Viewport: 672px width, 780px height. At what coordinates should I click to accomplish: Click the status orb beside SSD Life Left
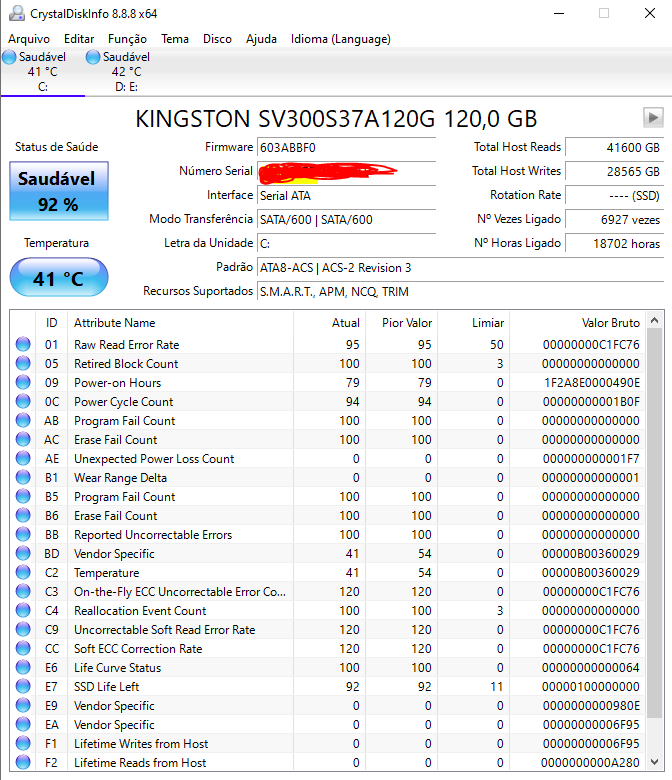(x=23, y=687)
